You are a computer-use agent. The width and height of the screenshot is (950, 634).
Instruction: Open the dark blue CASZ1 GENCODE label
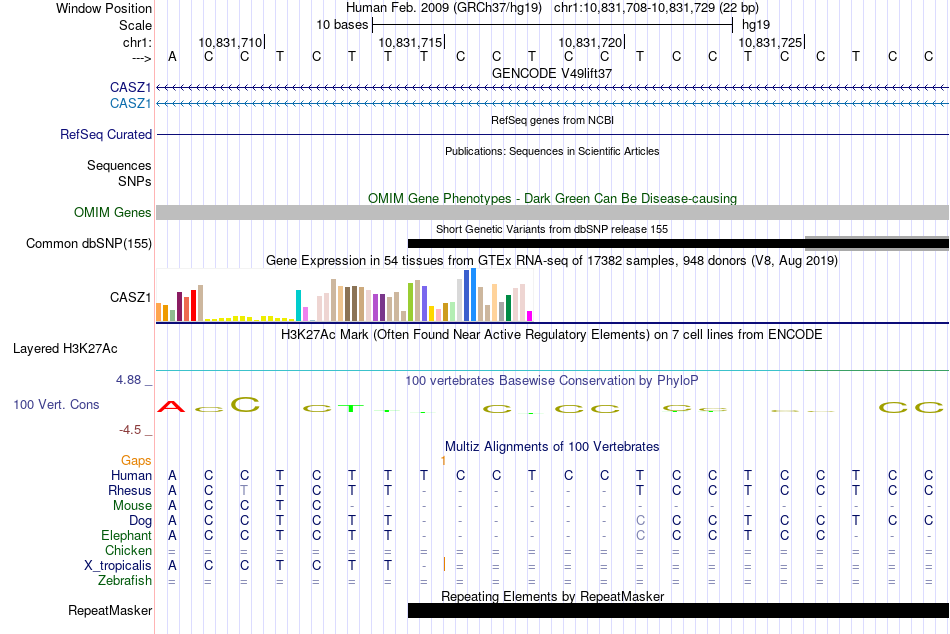coord(130,87)
